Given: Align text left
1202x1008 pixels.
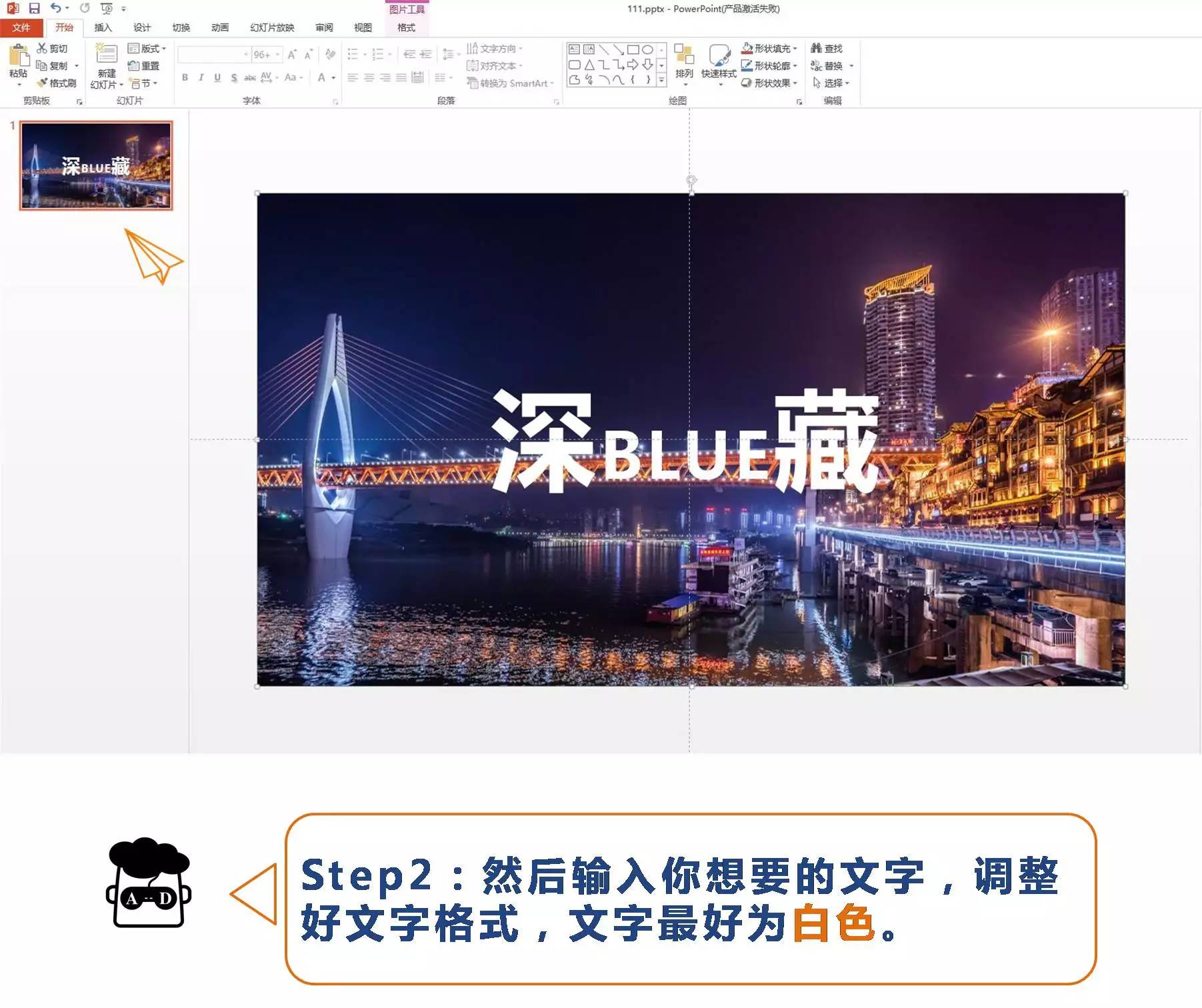Looking at the screenshot, I should tap(353, 77).
